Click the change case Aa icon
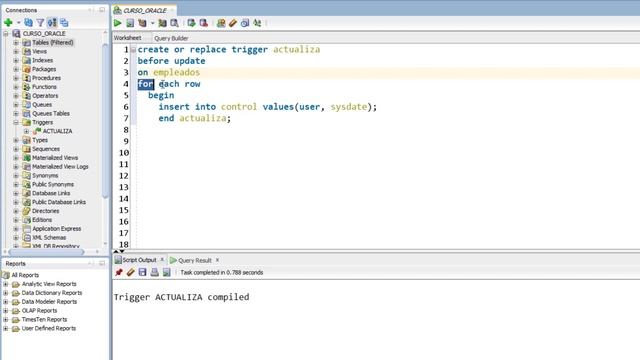The height and width of the screenshot is (360, 640). (x=257, y=23)
